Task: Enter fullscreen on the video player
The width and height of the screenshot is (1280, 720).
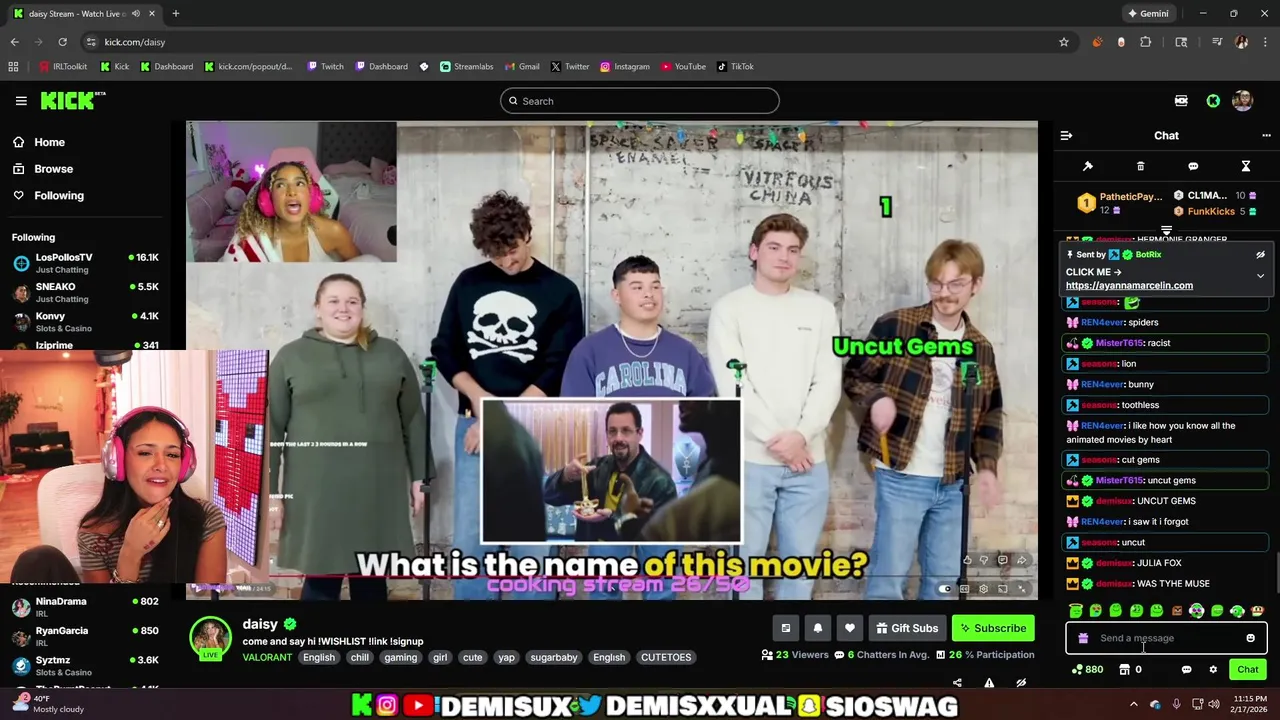Action: click(x=1021, y=589)
